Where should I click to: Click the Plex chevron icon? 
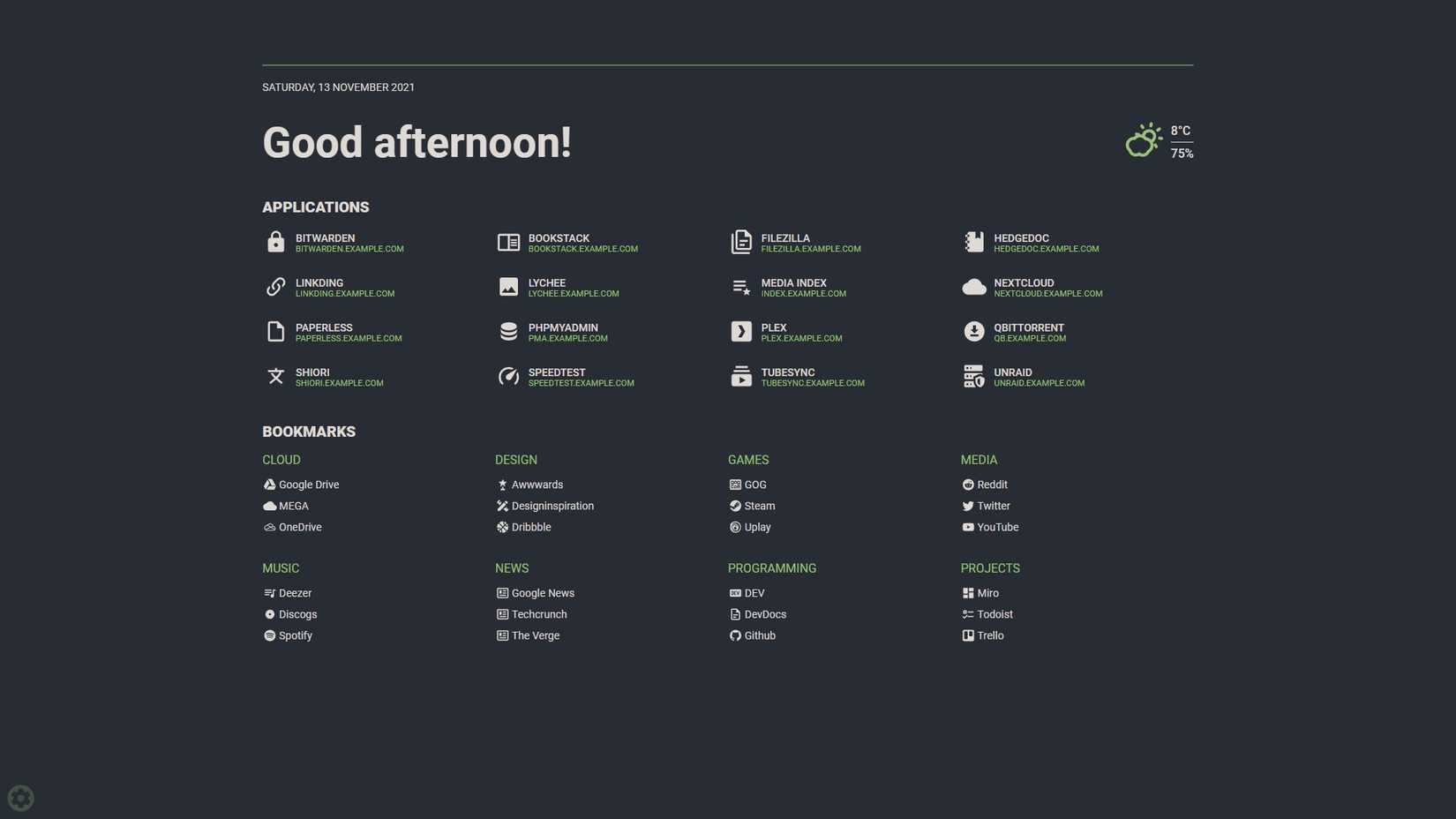[741, 332]
